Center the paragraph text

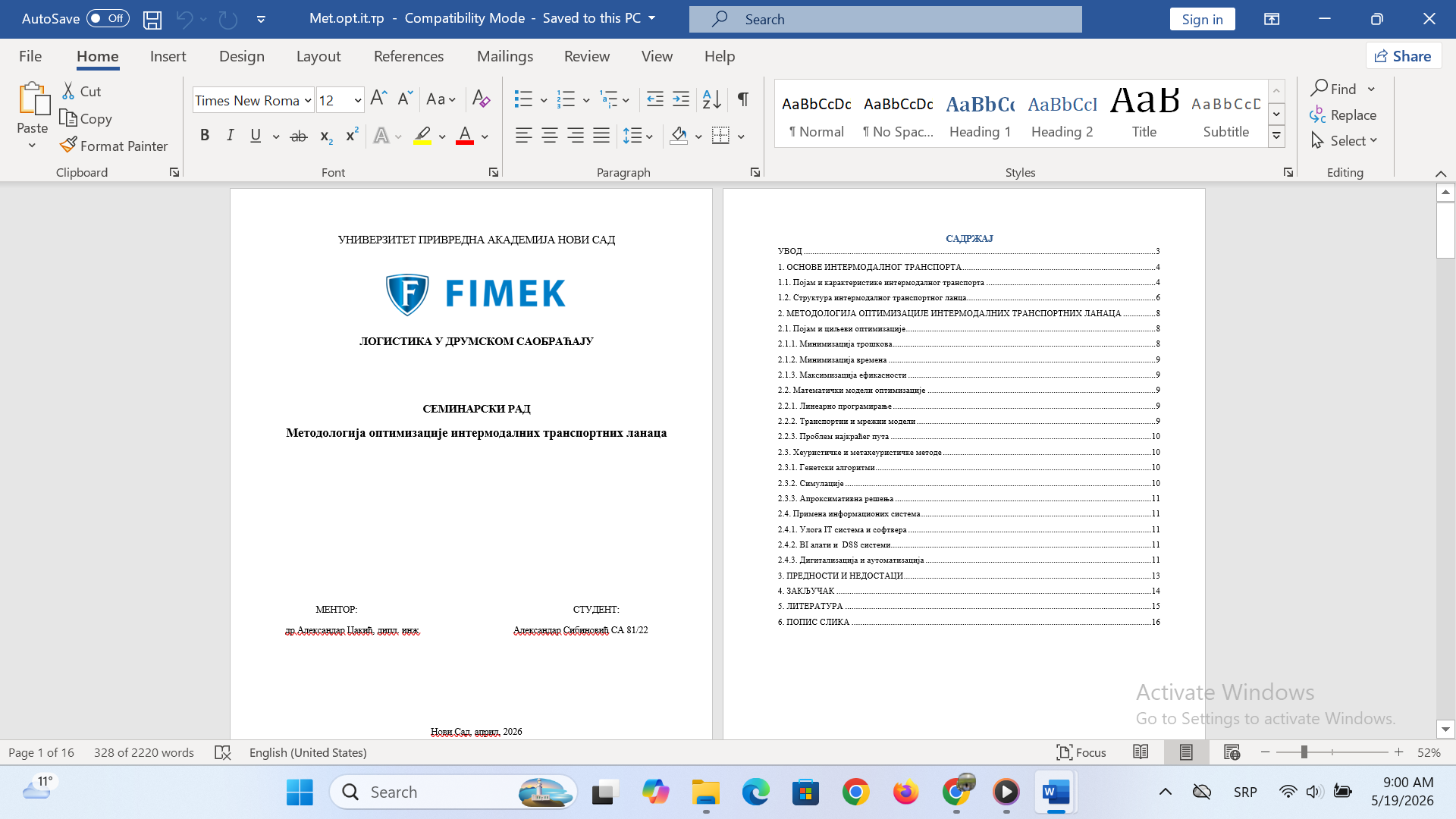tap(550, 136)
